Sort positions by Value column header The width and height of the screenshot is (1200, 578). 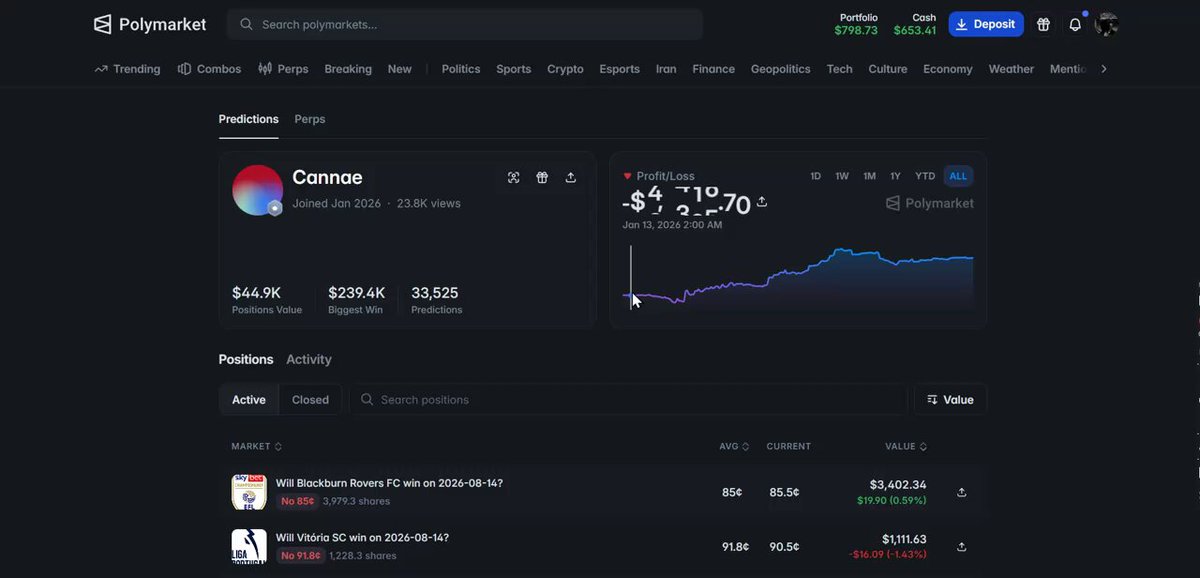906,446
